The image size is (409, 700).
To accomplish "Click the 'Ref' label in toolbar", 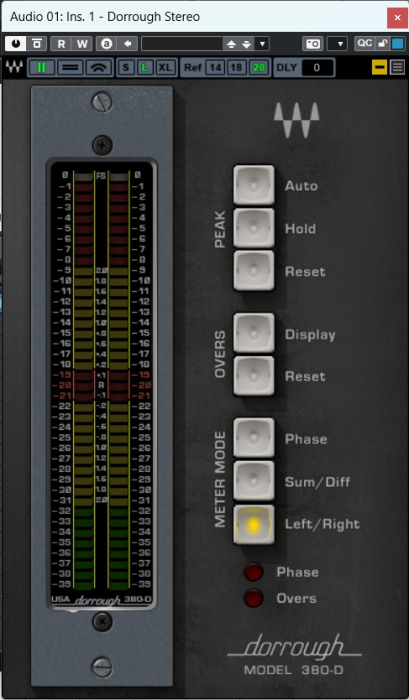I will pos(193,68).
